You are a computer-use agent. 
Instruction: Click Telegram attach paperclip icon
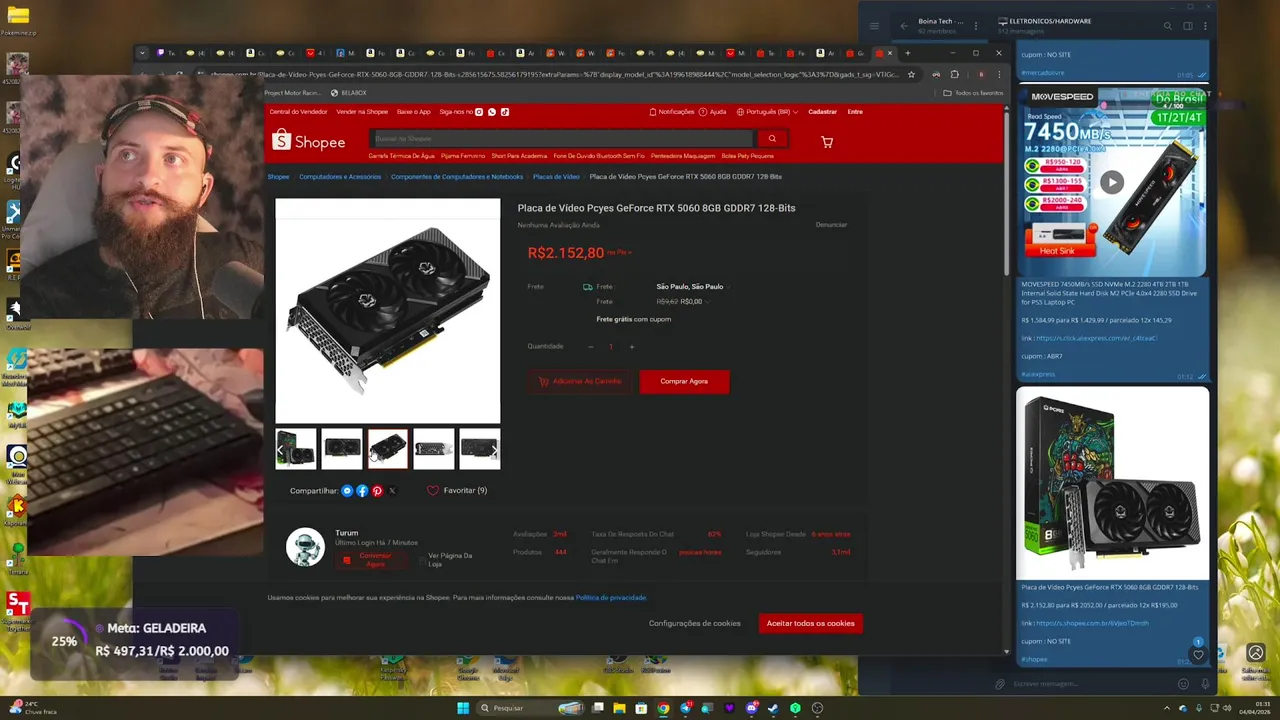pos(999,684)
